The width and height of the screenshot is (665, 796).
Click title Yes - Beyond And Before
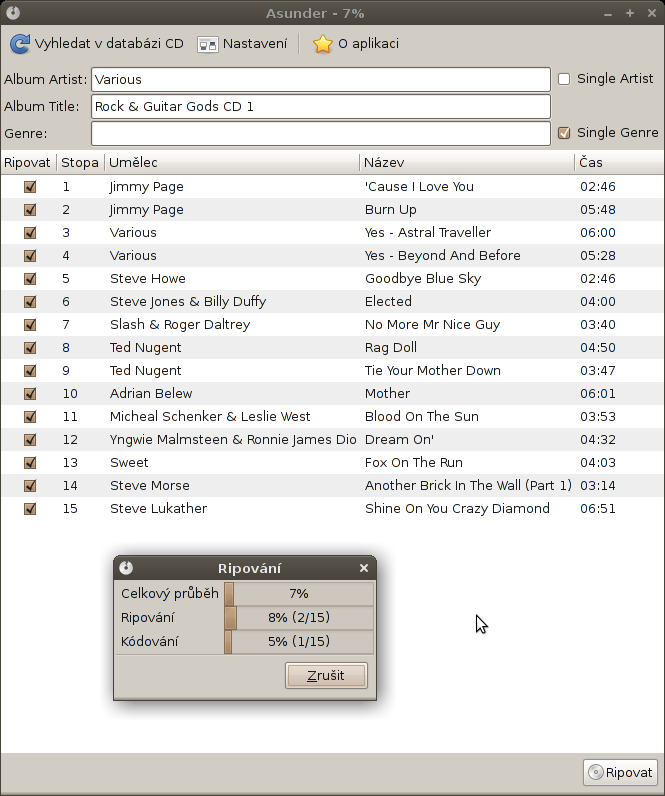442,256
